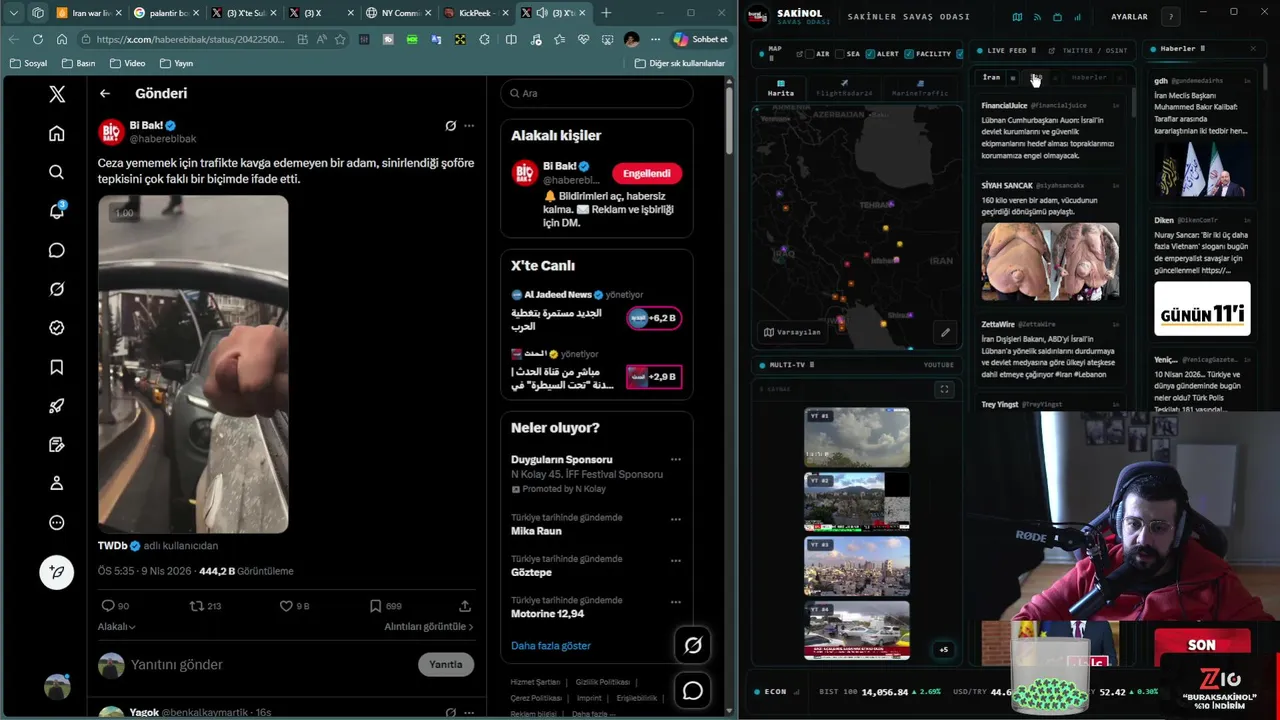Open options for Mika Raun trend

click(676, 519)
